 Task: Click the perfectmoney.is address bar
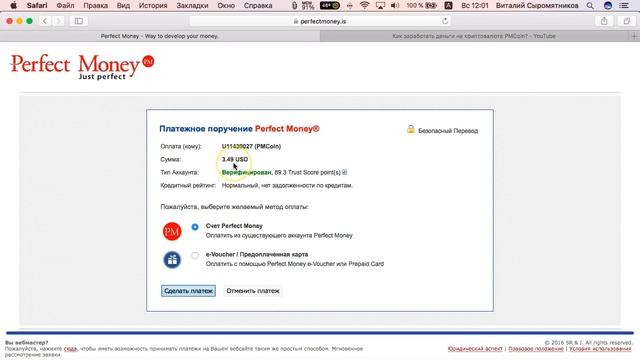pyautogui.click(x=320, y=21)
